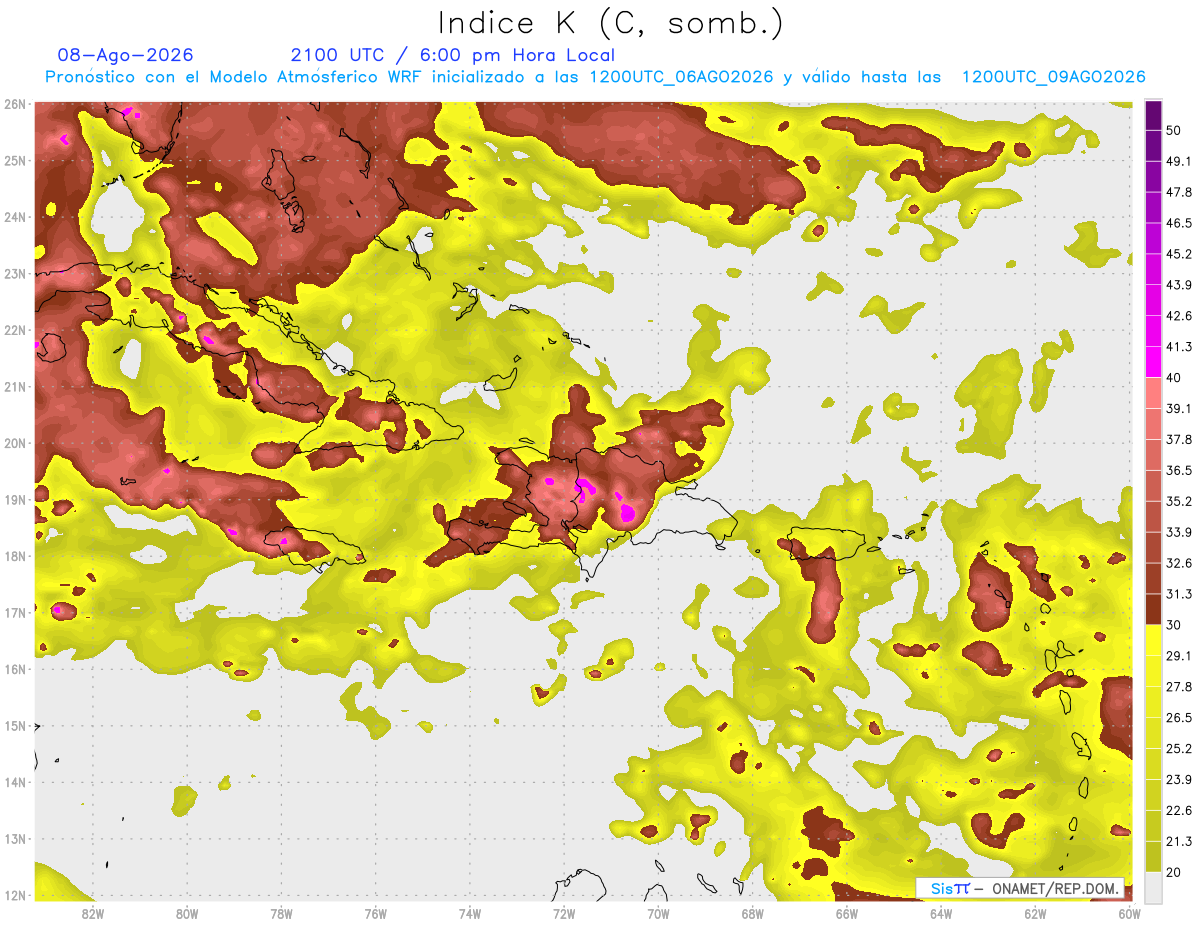The width and height of the screenshot is (1200, 927).
Task: Click the colorbar segment between 35.2 and 36.5
Action: point(1153,486)
